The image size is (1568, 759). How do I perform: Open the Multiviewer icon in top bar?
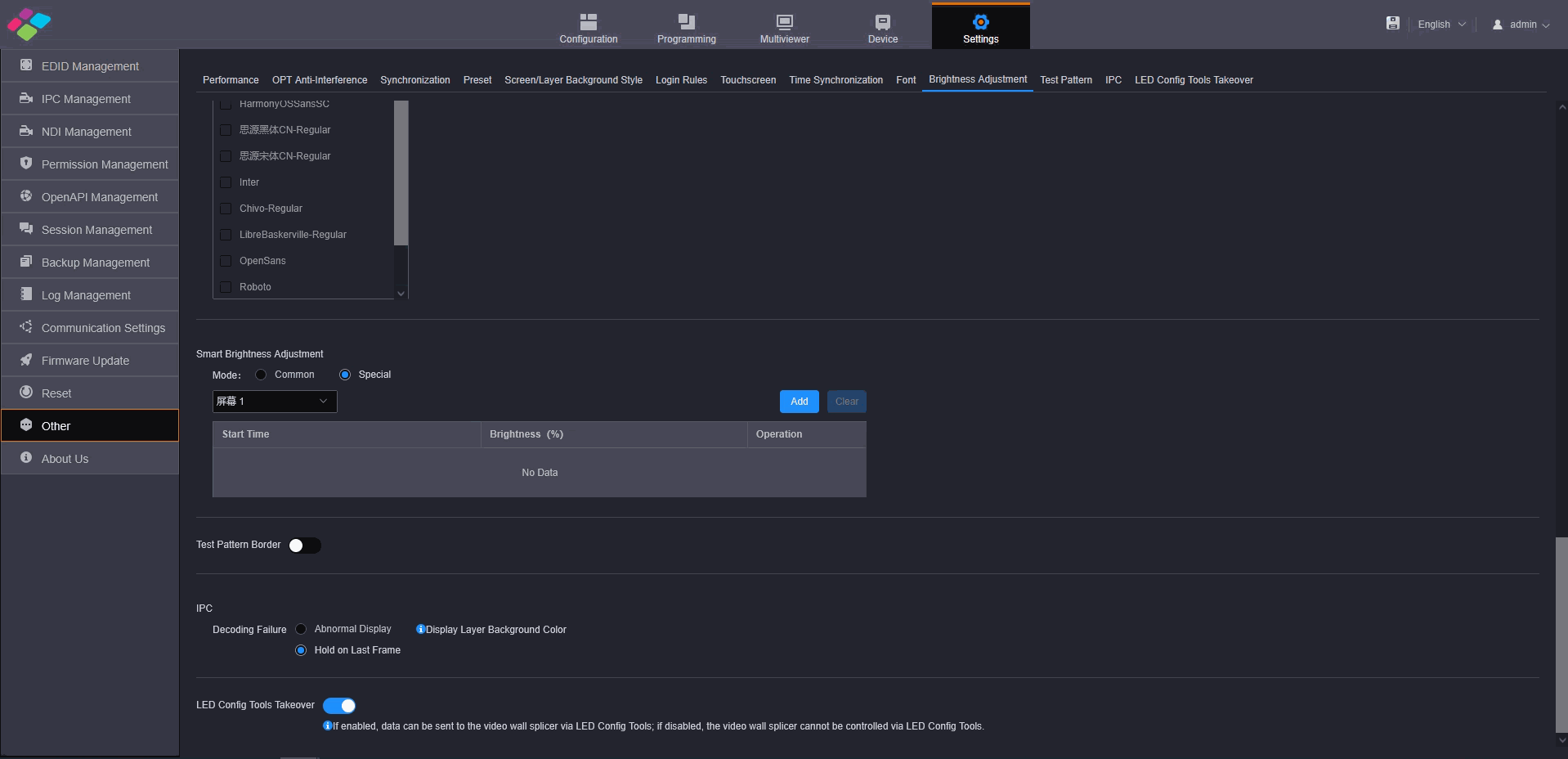[x=784, y=22]
